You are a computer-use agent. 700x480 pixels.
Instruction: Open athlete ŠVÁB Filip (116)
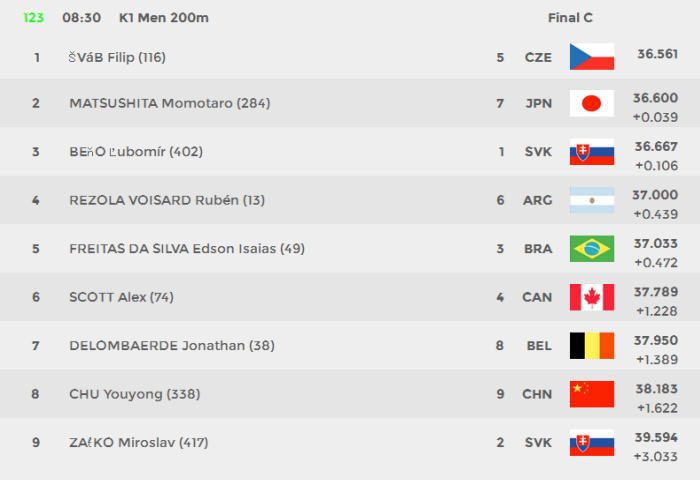117,57
